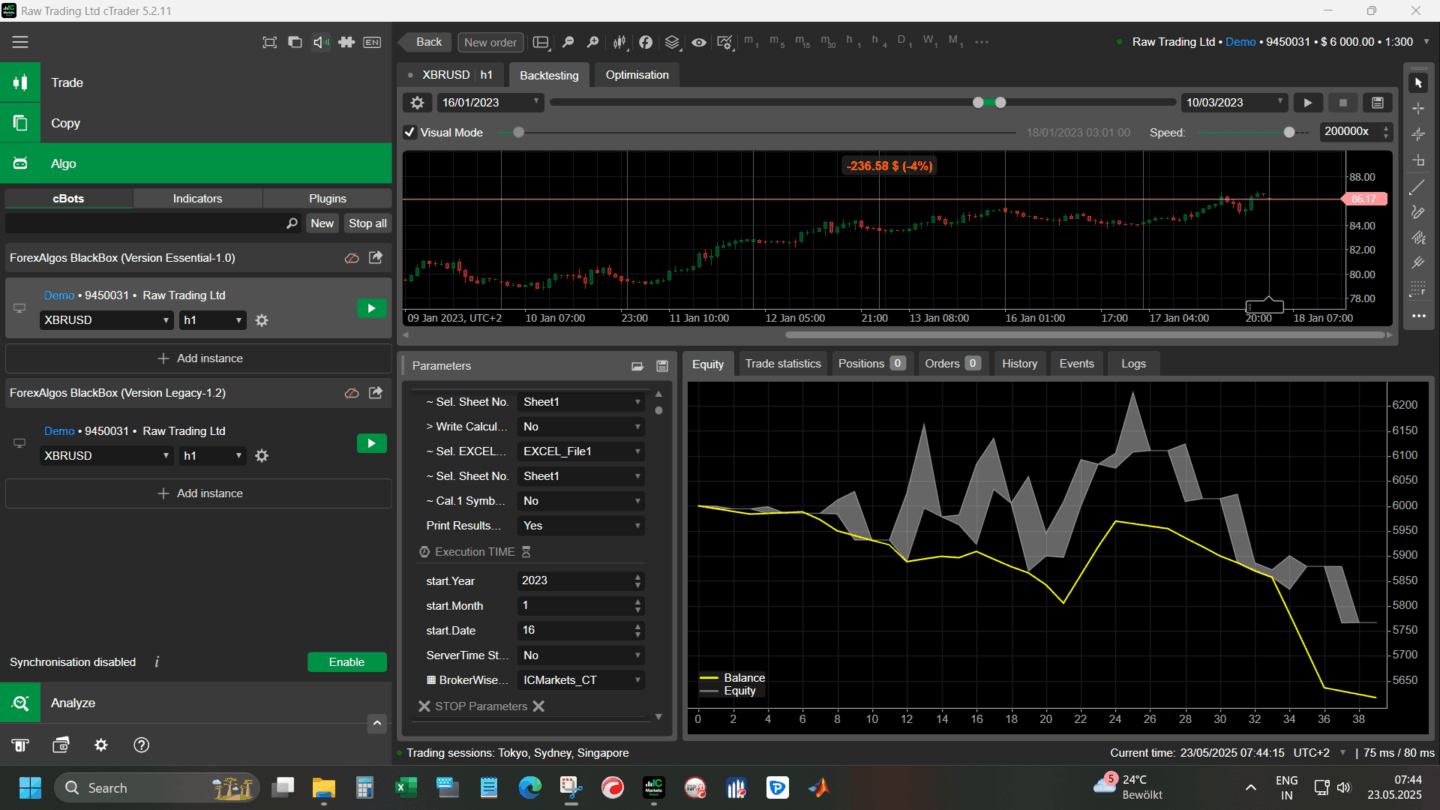
Task: Open the hamburger menu
Action: coord(20,42)
